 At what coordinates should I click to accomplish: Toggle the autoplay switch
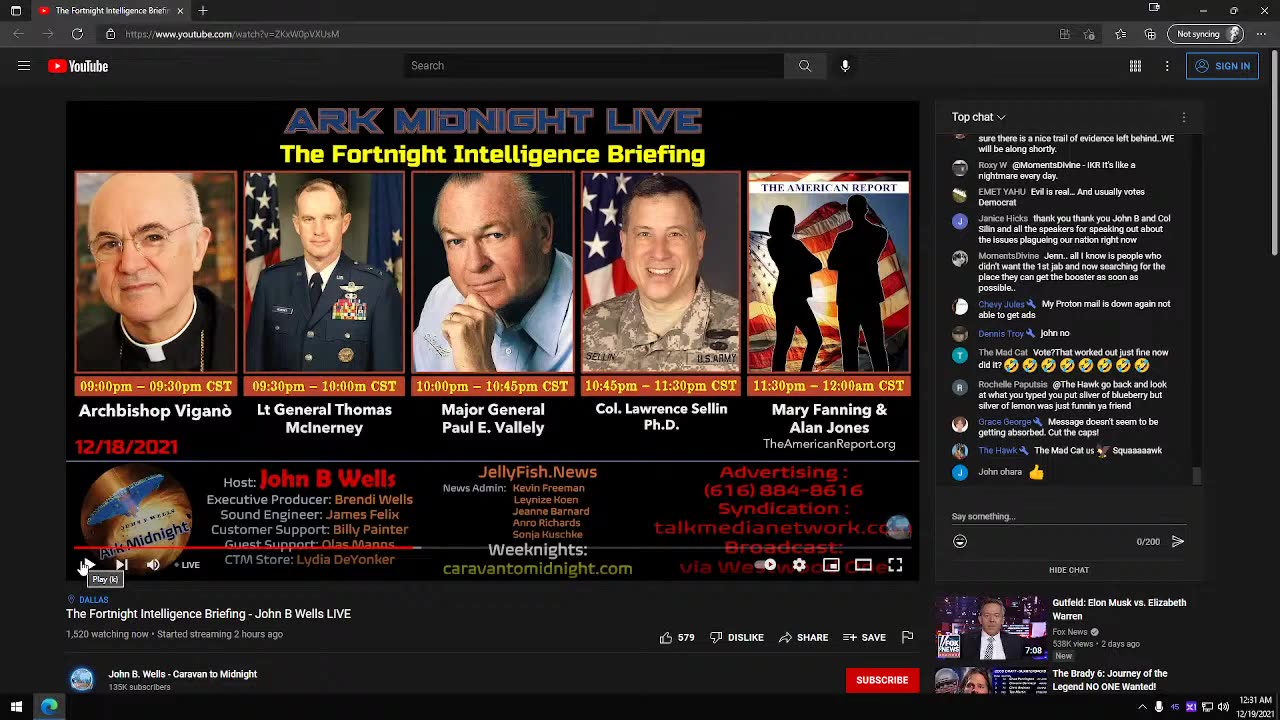765,565
